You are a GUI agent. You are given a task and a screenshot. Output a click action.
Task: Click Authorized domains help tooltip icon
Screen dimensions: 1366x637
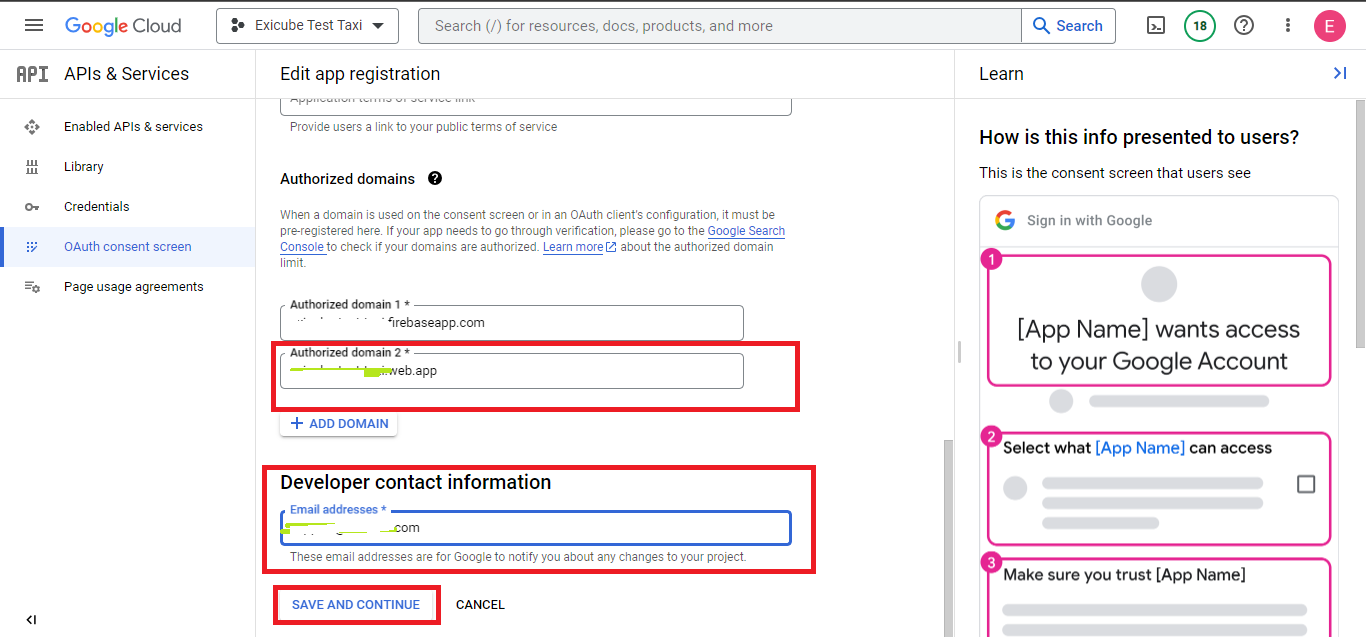[435, 179]
